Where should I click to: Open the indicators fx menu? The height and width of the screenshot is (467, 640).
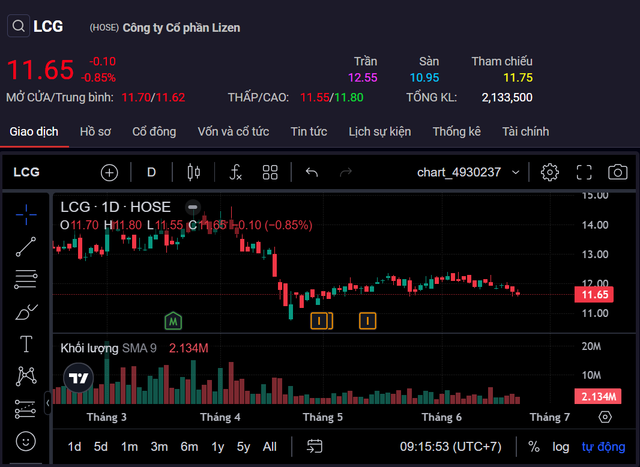[x=235, y=172]
